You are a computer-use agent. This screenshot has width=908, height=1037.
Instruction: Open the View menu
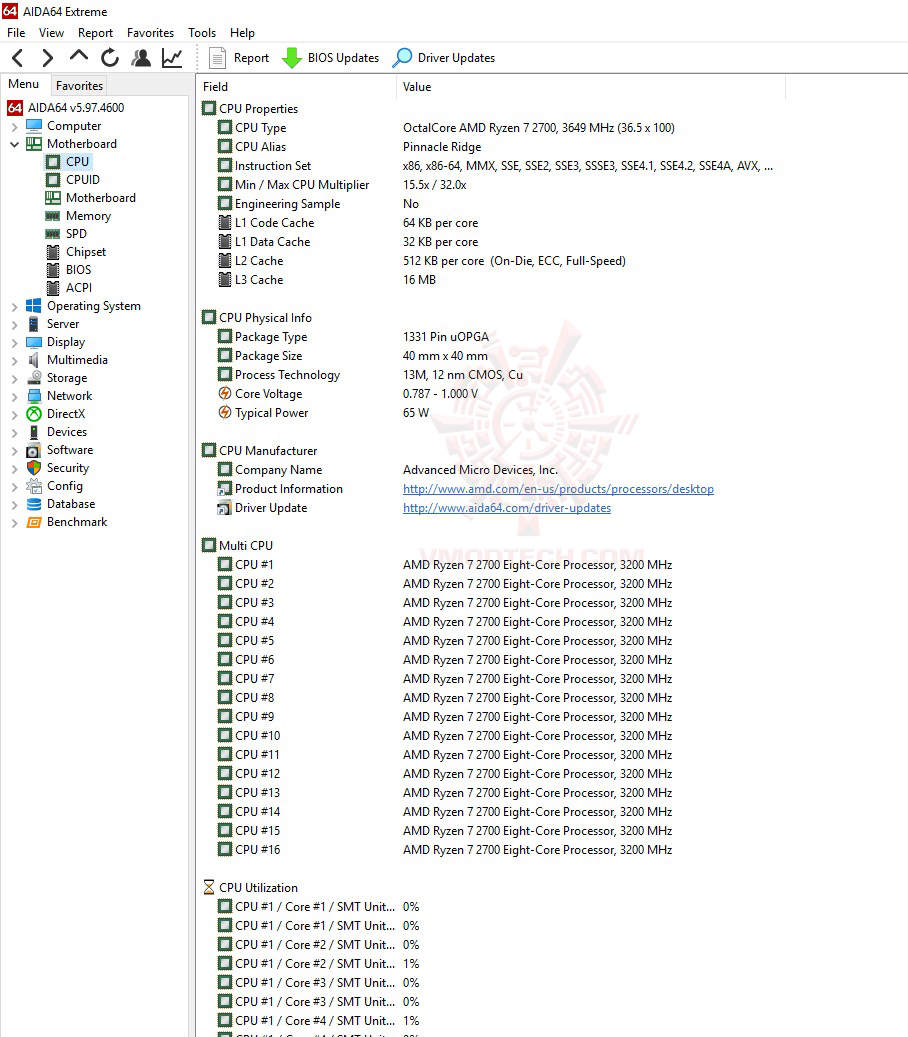tap(51, 32)
